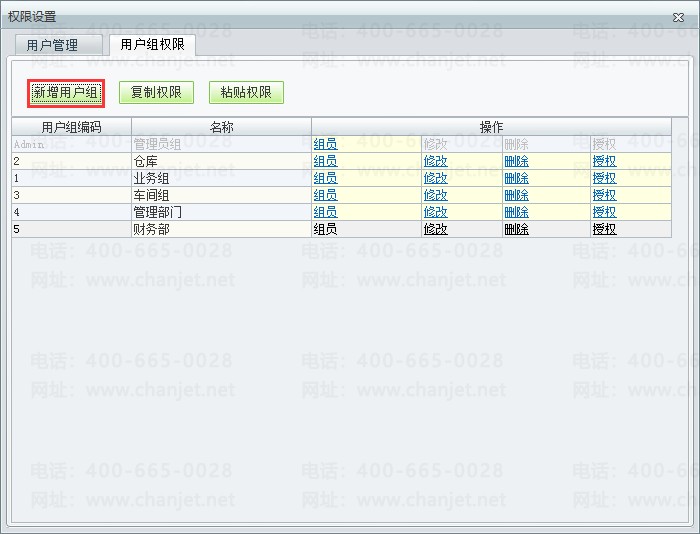Click 修改 link for 业务组
This screenshot has width=700, height=534.
point(435,178)
